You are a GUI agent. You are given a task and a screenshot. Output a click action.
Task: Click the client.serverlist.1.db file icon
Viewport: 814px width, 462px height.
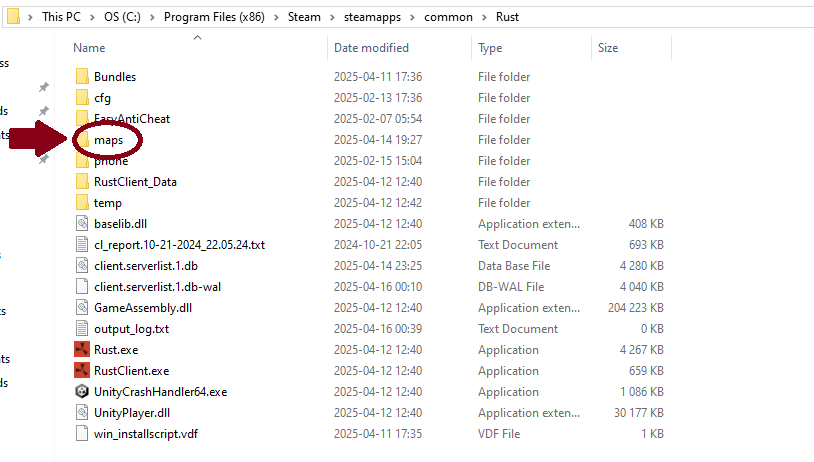82,266
